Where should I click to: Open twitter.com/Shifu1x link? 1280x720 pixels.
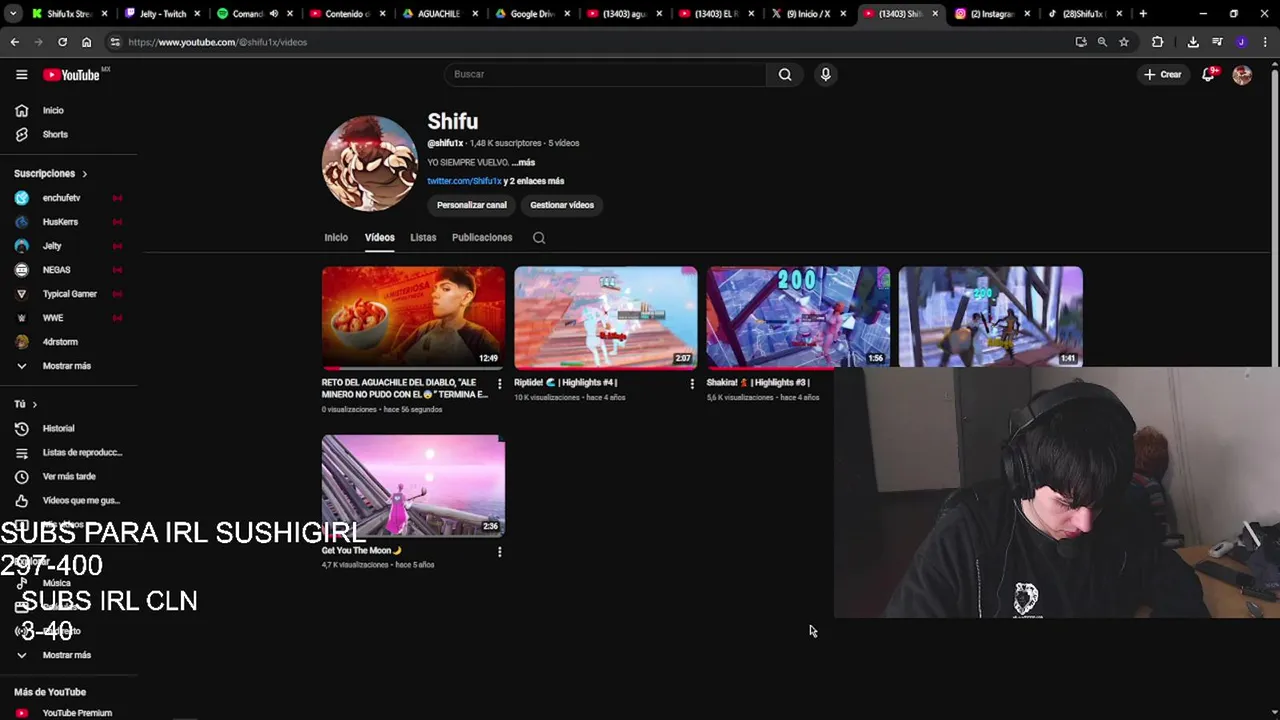point(464,181)
